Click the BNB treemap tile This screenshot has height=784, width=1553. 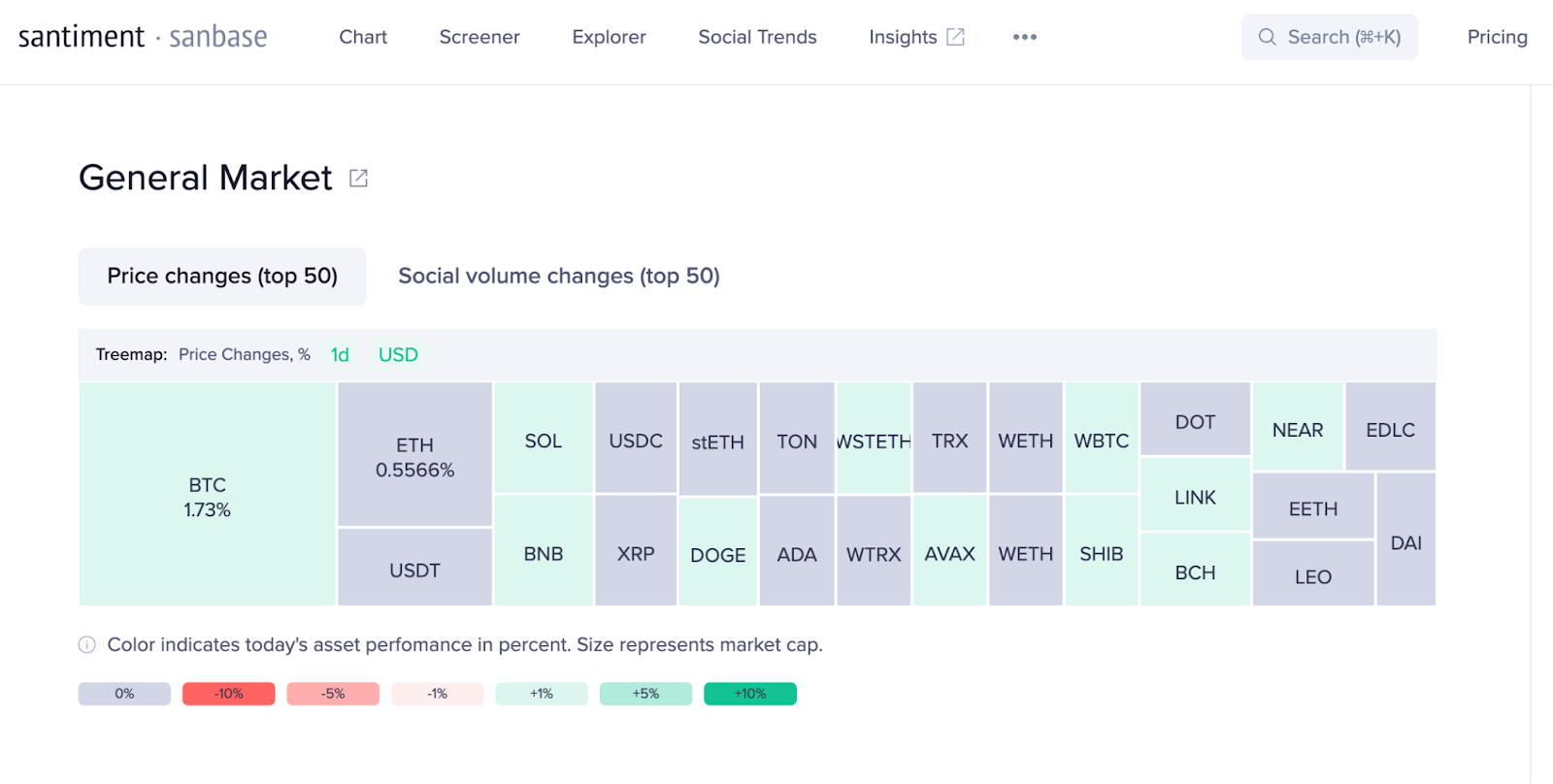pos(544,551)
